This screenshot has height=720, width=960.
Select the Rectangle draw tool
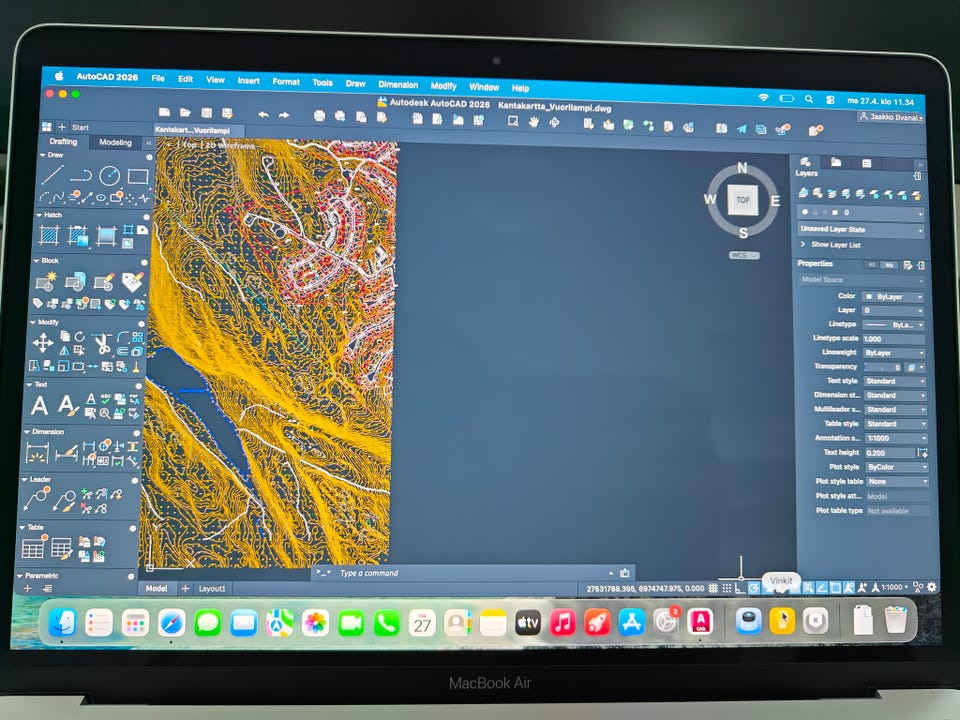click(x=138, y=177)
